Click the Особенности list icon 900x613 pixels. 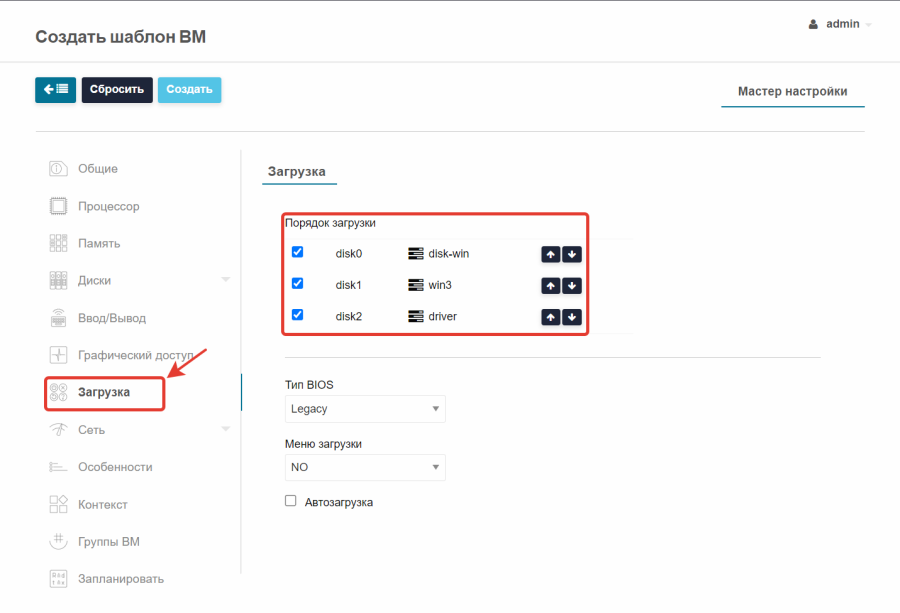[x=58, y=467]
